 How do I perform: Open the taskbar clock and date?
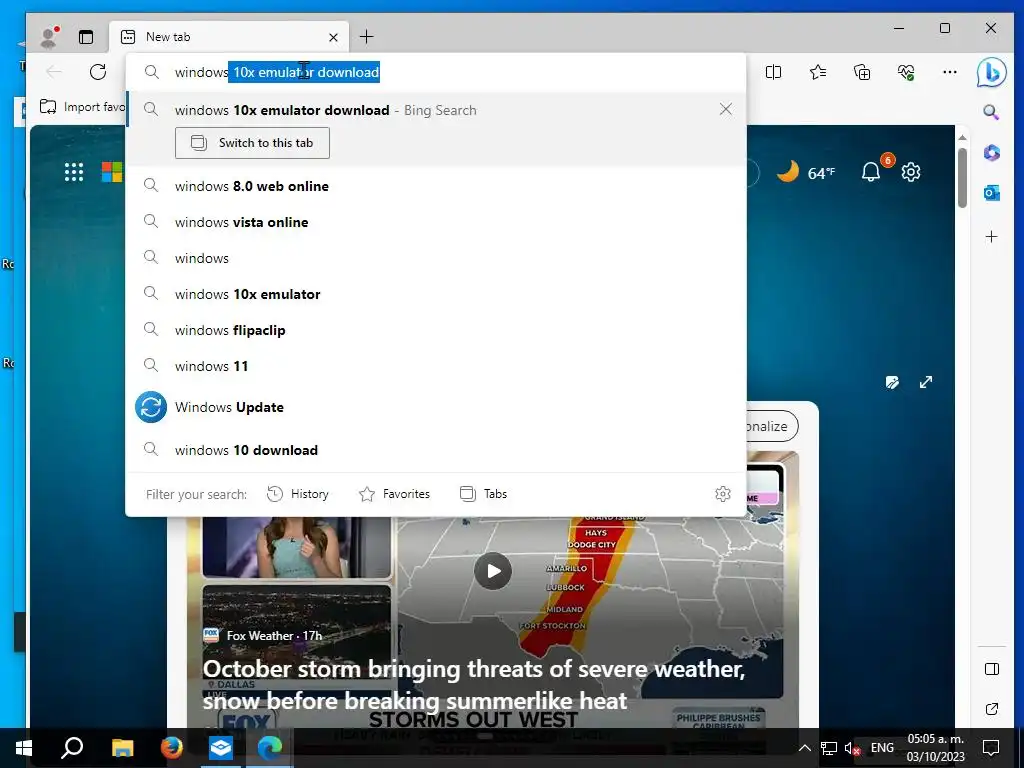[935, 748]
